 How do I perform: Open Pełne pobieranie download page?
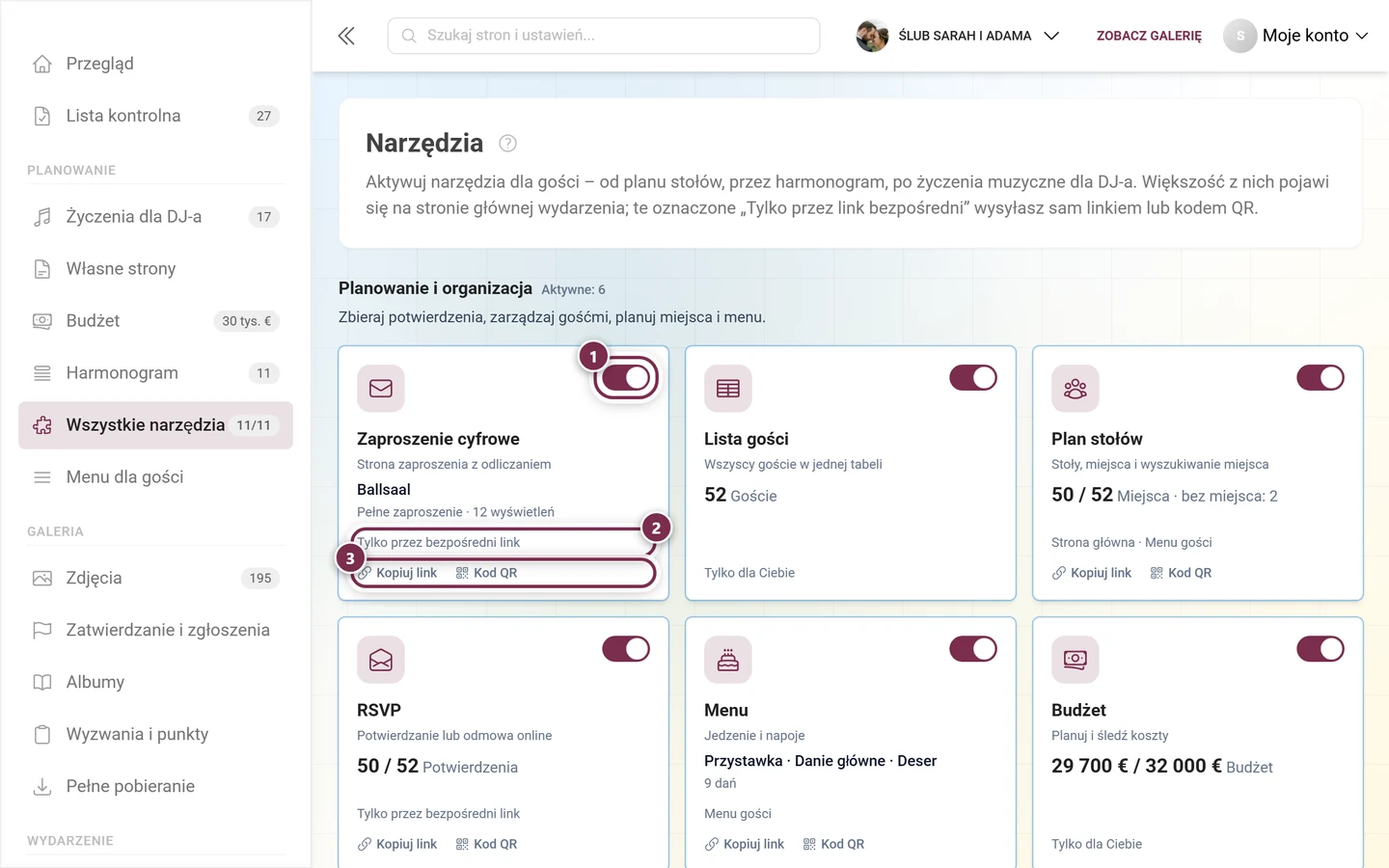pyautogui.click(x=155, y=787)
